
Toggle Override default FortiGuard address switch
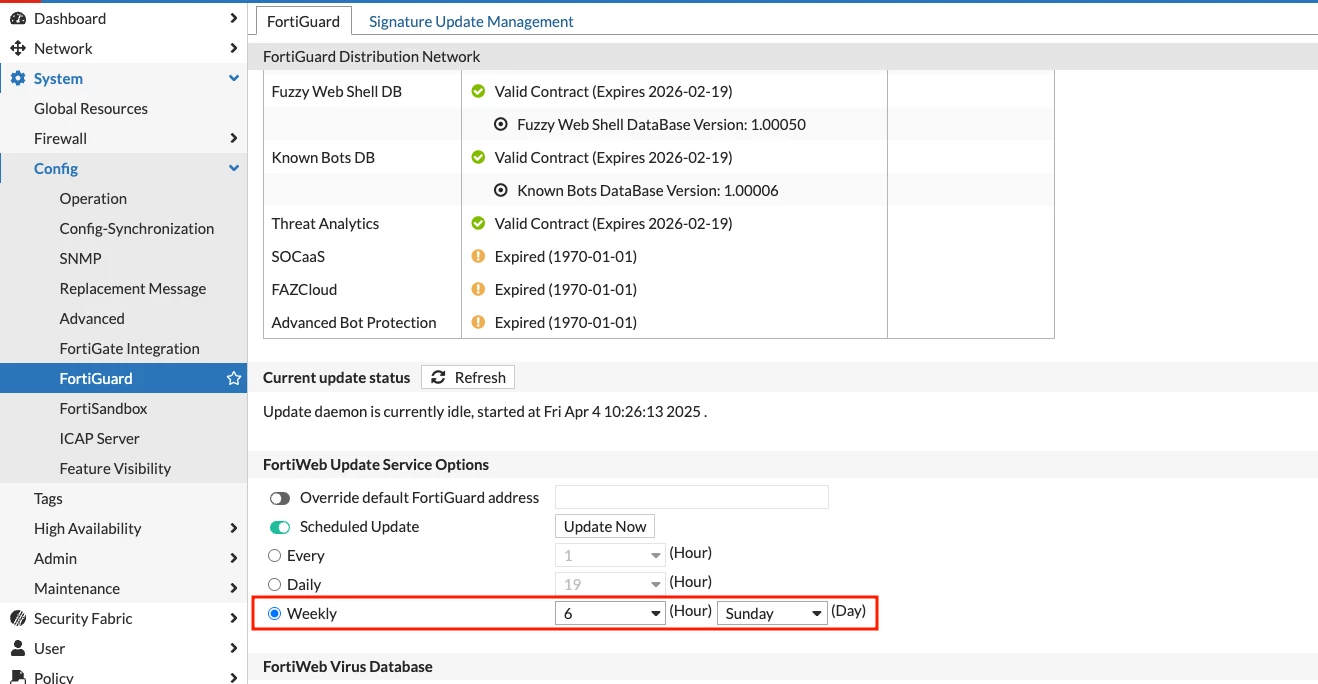(280, 498)
